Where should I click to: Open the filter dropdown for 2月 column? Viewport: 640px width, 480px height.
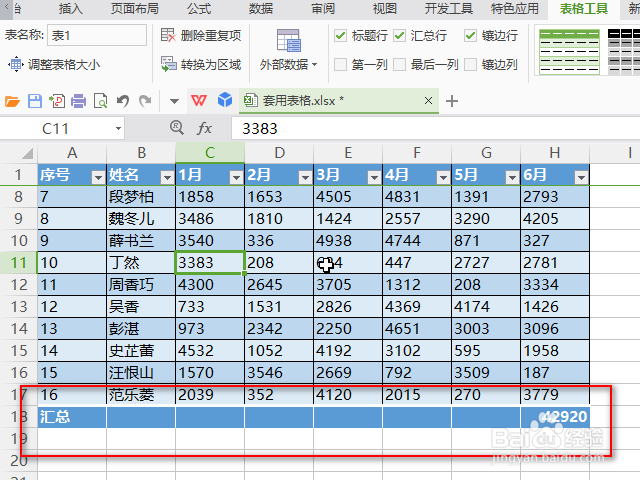(x=305, y=177)
